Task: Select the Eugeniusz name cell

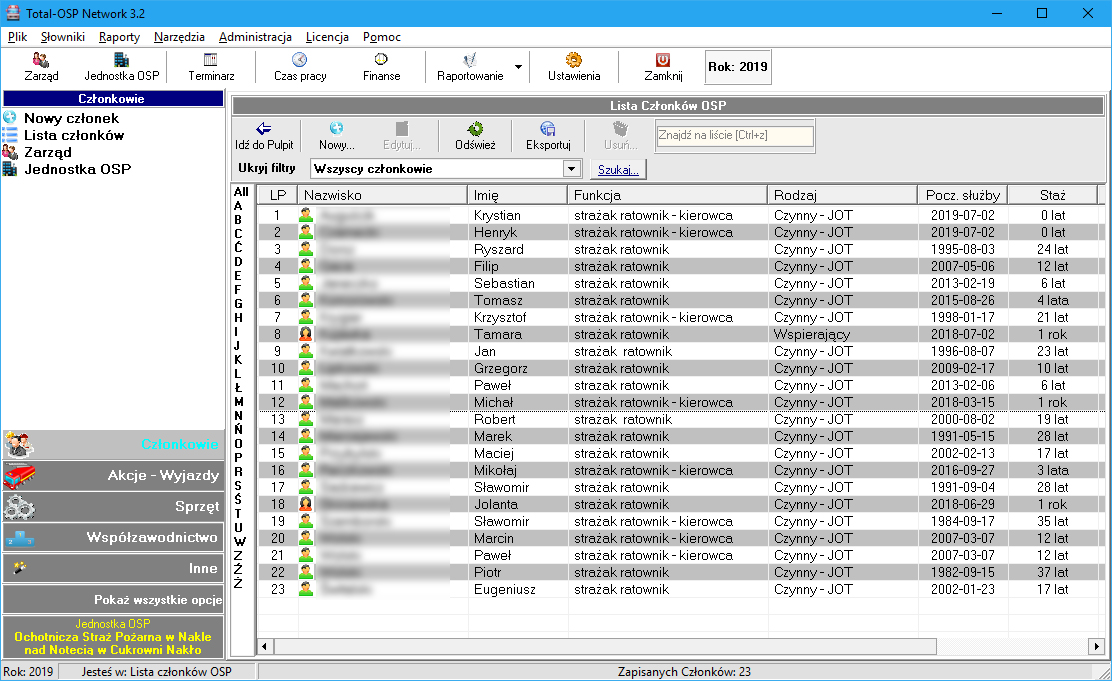Action: 518,589
